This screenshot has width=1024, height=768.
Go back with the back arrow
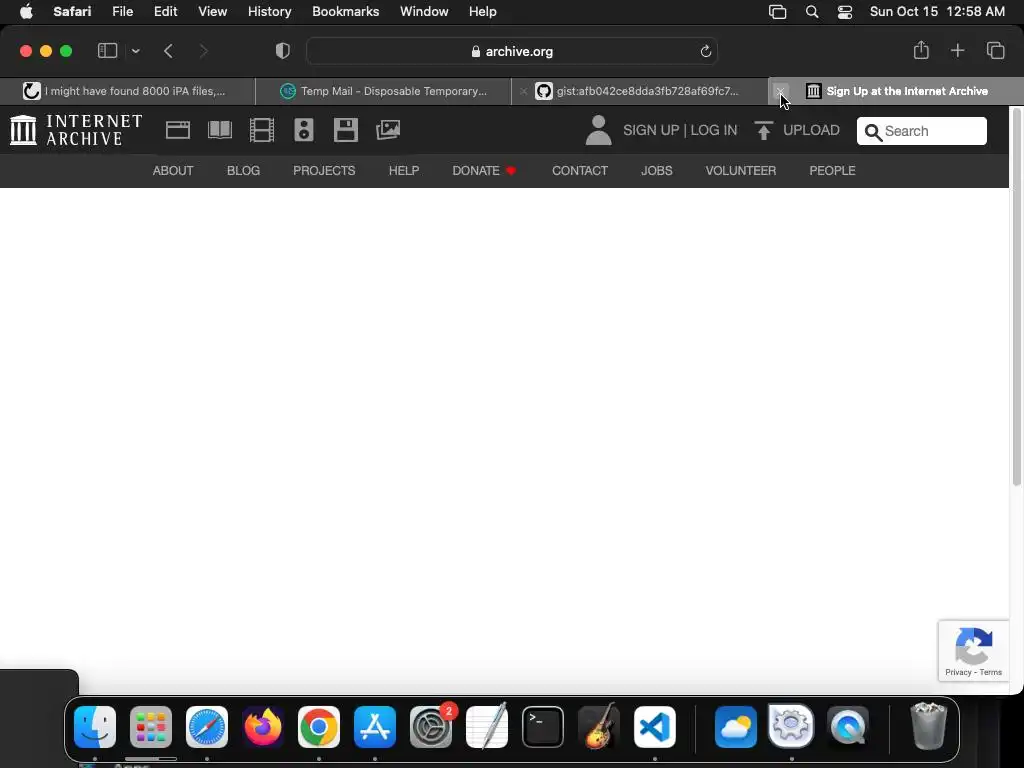coord(168,51)
